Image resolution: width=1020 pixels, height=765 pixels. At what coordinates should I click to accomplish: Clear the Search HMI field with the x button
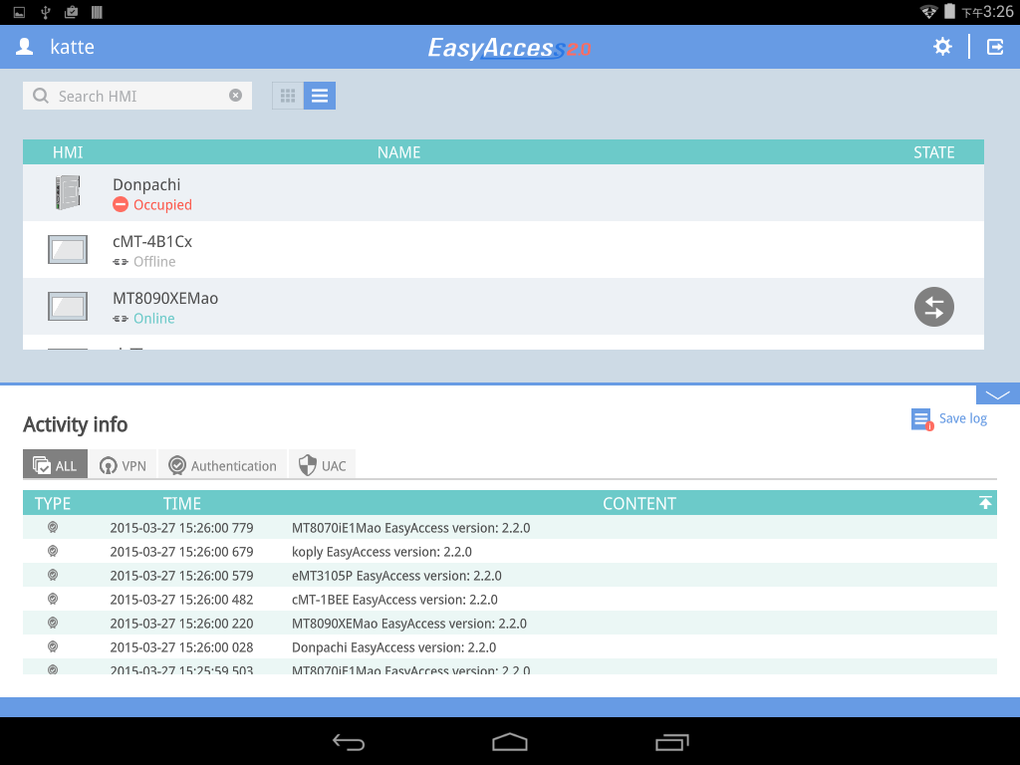click(x=235, y=95)
